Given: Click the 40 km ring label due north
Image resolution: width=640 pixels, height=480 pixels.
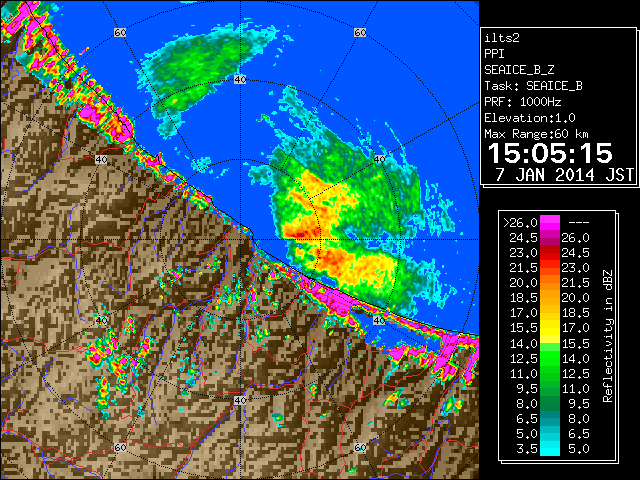Looking at the screenshot, I should pos(240,79).
